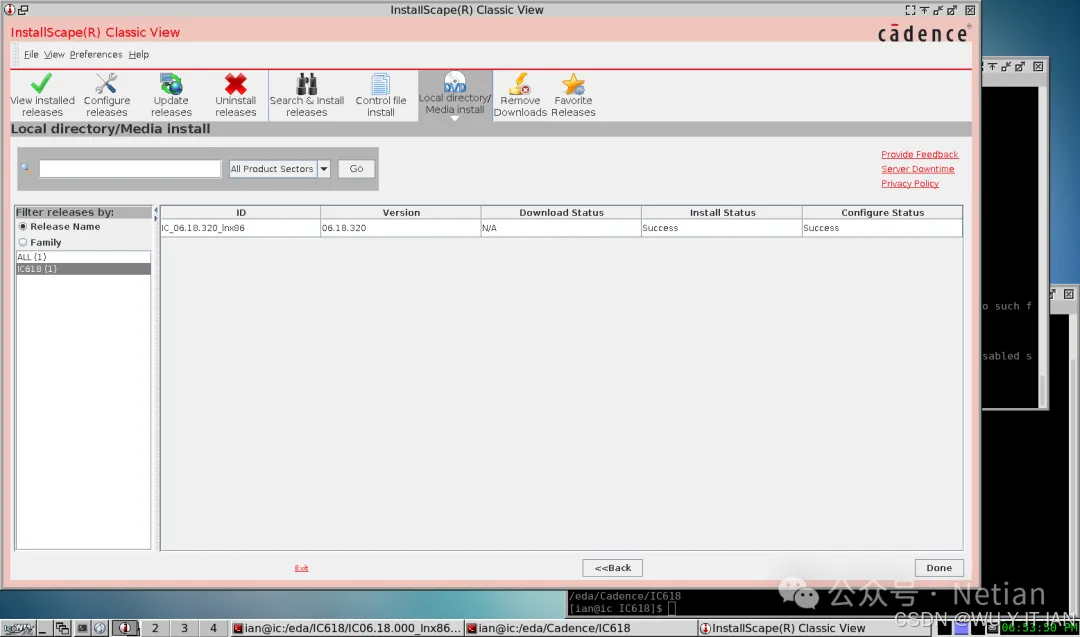Click the Go button

coord(356,169)
